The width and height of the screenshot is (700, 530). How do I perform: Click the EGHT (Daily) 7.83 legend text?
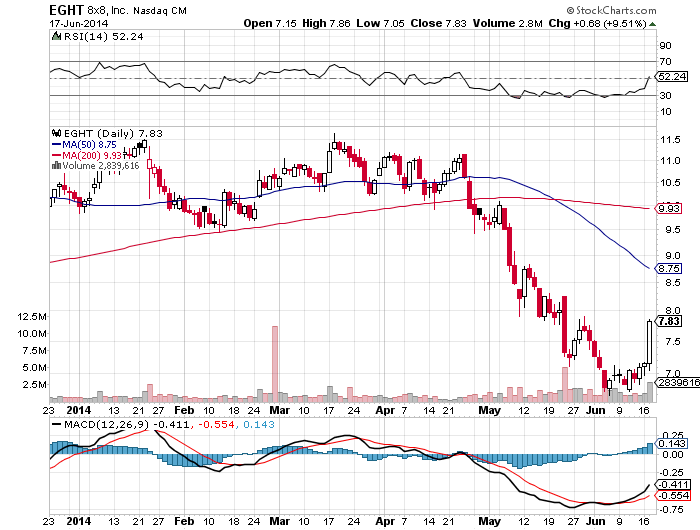tap(113, 133)
